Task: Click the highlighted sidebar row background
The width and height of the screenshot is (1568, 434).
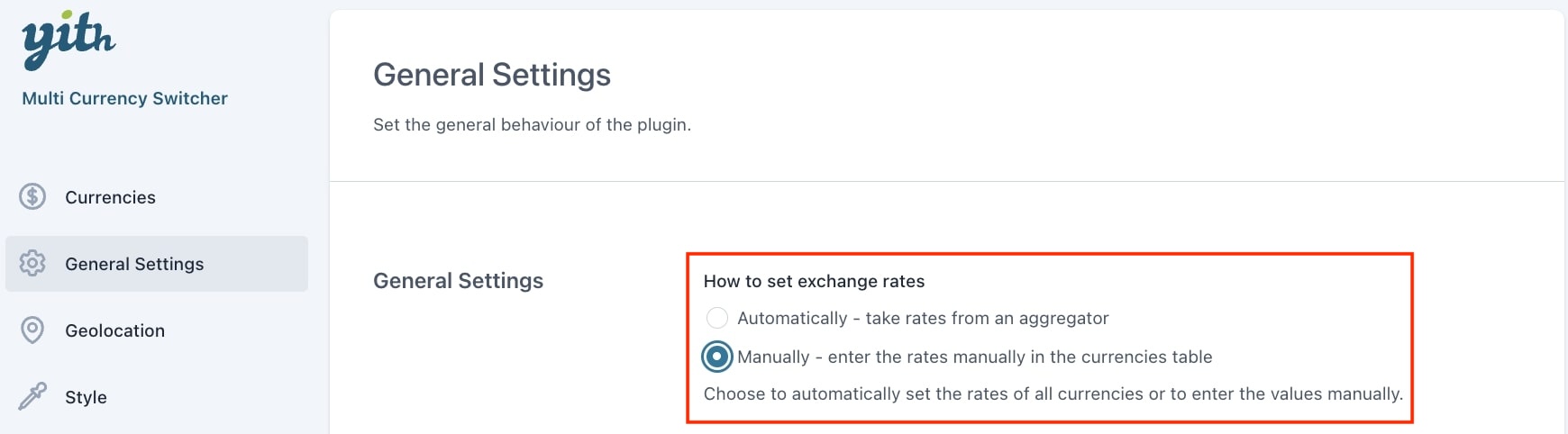Action: click(157, 264)
